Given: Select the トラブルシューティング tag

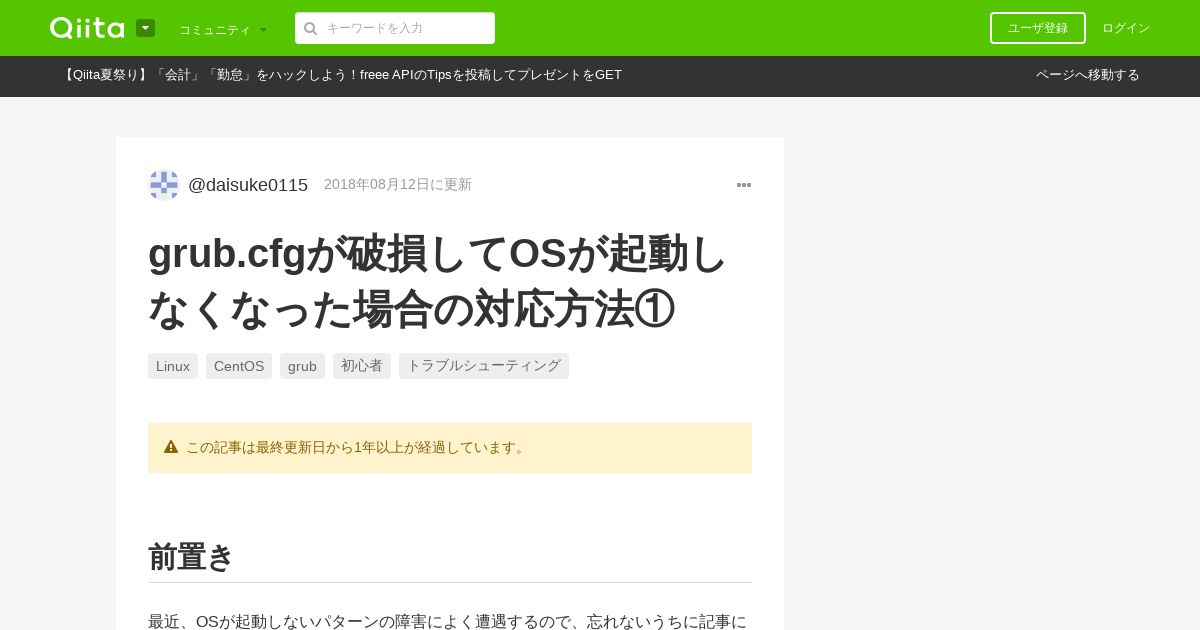Looking at the screenshot, I should click(x=484, y=366).
